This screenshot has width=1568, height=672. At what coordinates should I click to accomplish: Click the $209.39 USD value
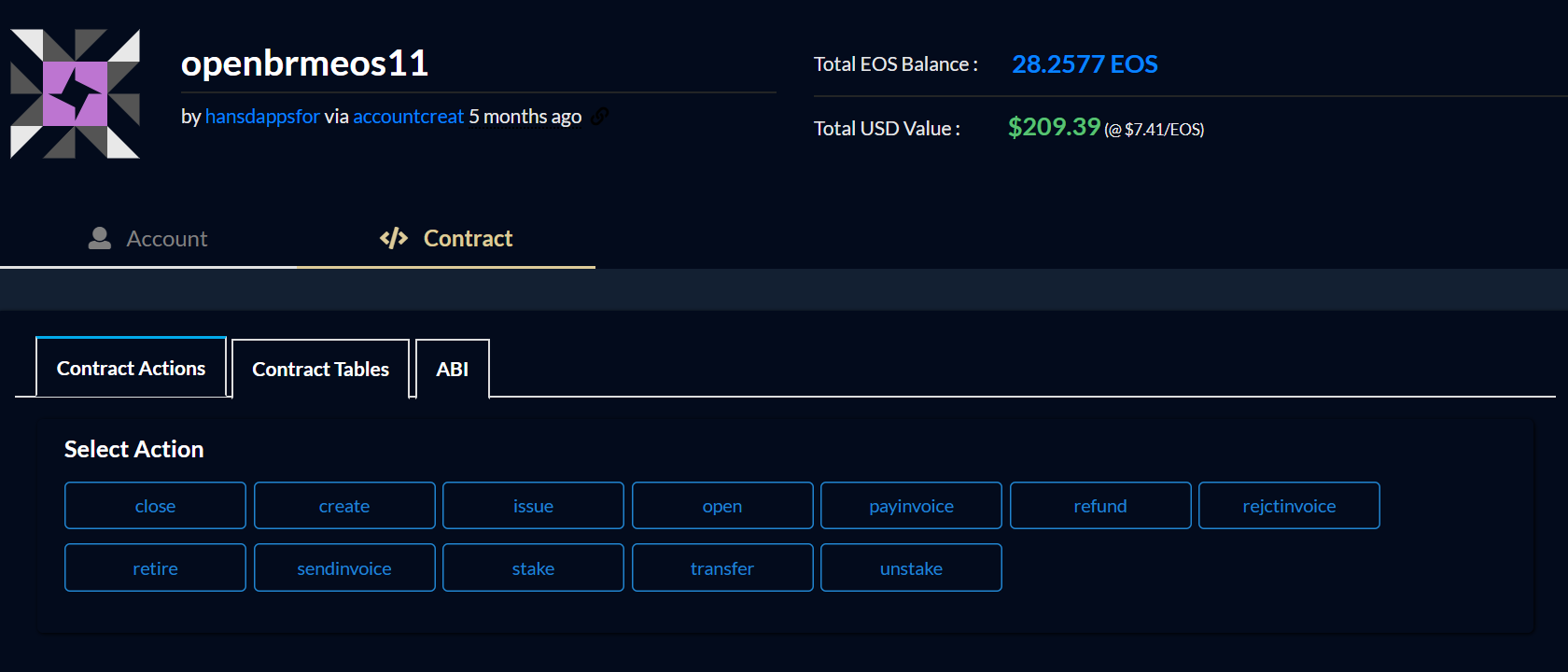click(x=1054, y=127)
